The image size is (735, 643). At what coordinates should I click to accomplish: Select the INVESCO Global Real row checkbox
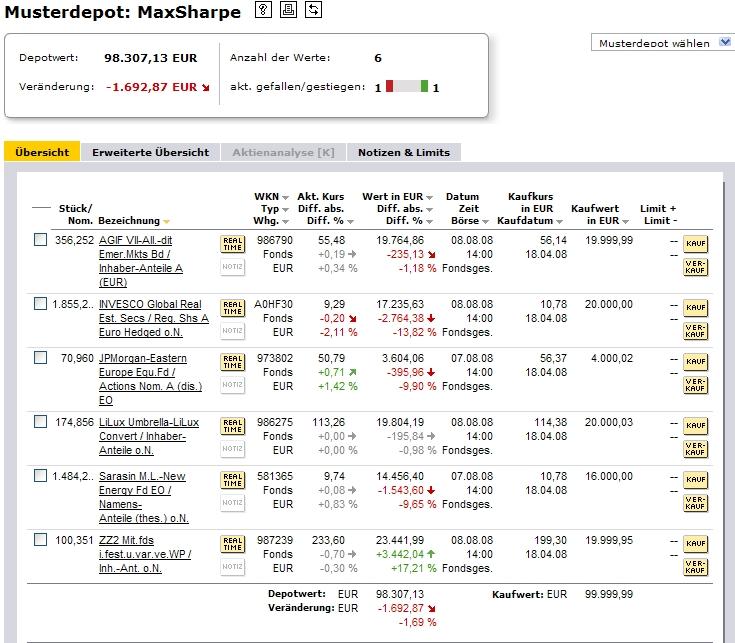(40, 304)
